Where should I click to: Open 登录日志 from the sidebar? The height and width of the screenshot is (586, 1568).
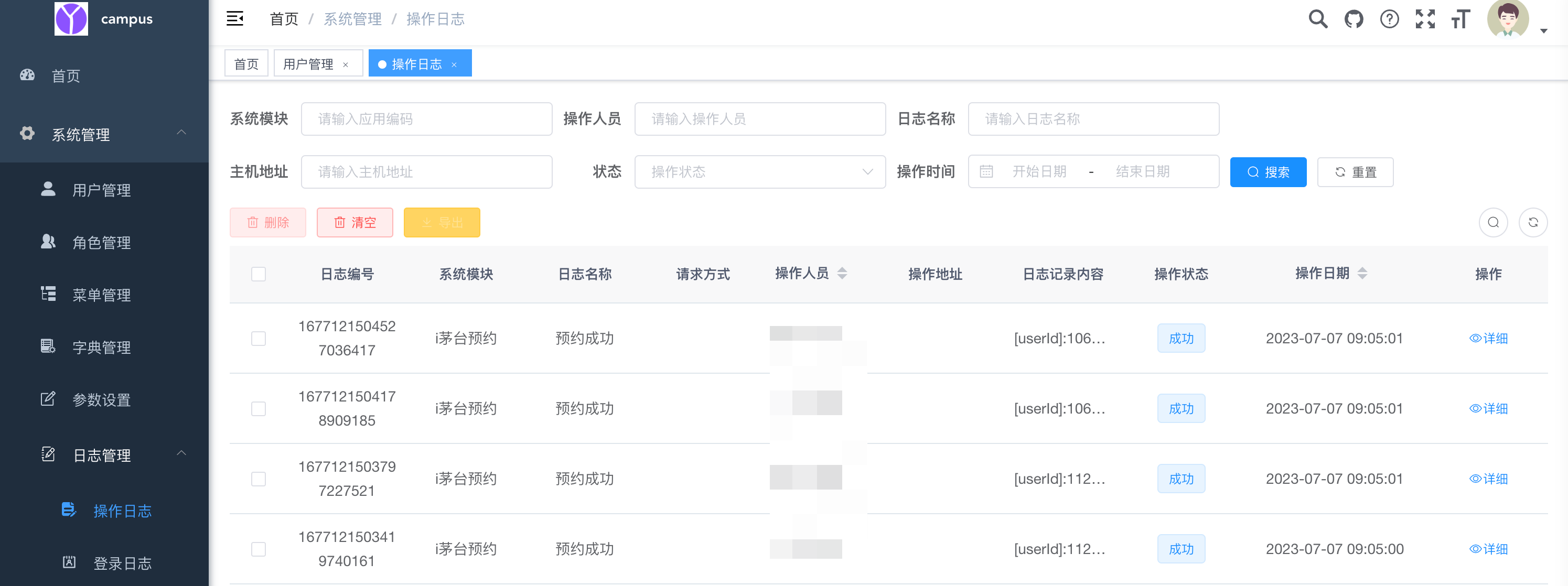point(122,563)
